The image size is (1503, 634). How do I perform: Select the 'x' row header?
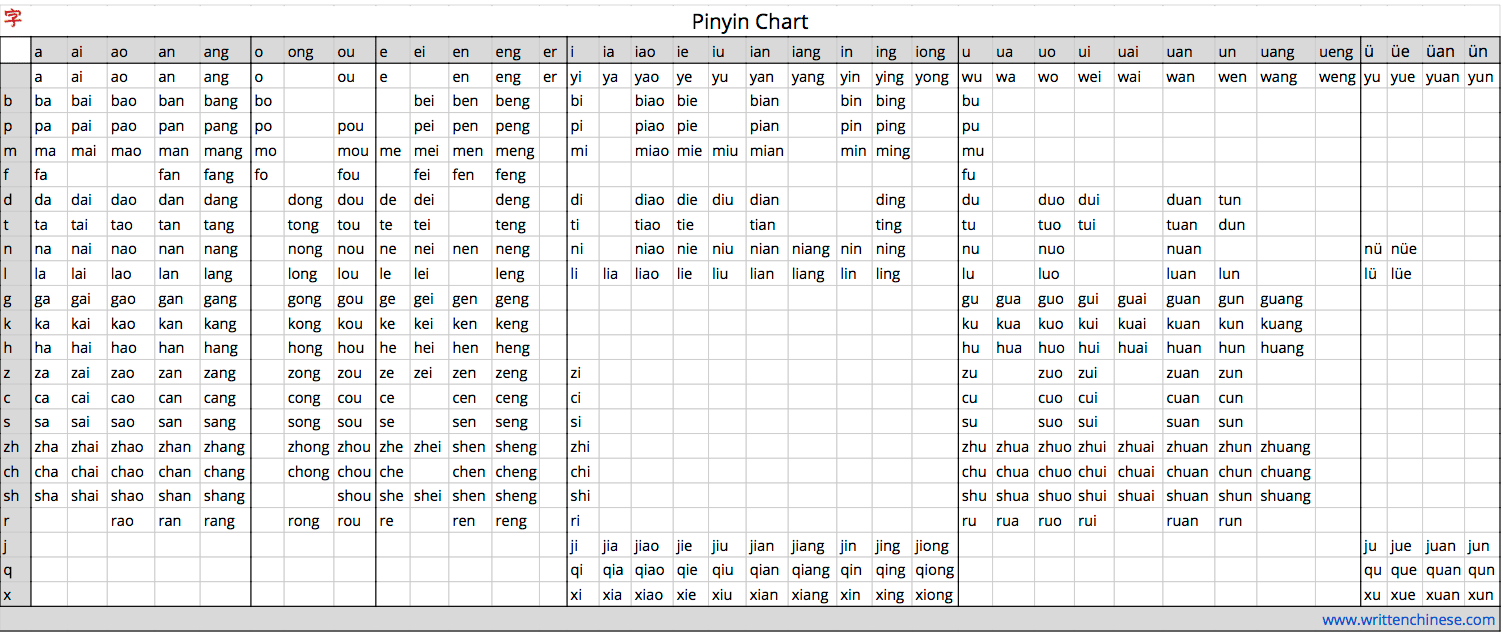8,595
